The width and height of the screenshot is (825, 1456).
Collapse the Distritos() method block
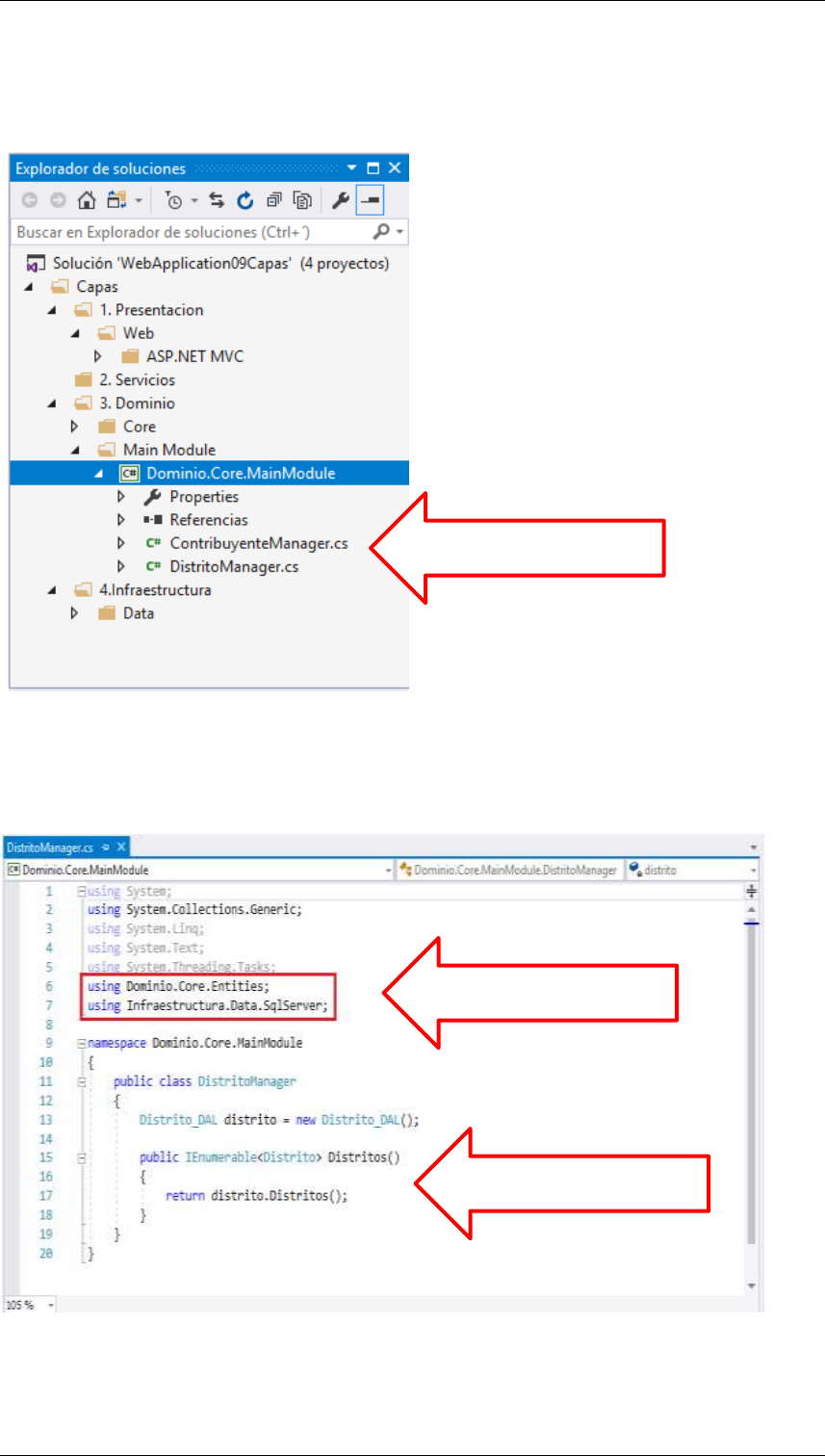click(x=82, y=1157)
